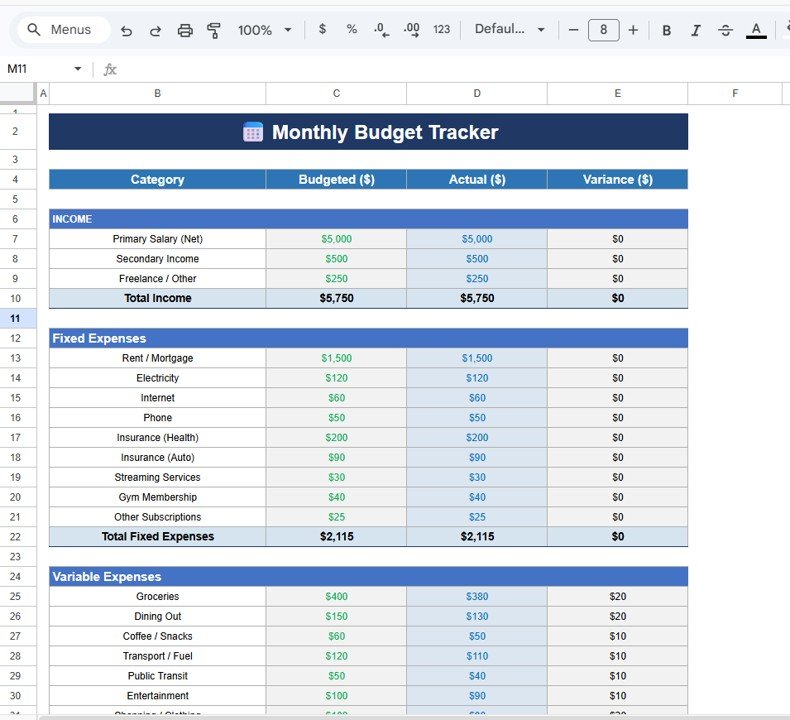Open more number formats (123)
Viewport: 790px width, 720px height.
[441, 29]
